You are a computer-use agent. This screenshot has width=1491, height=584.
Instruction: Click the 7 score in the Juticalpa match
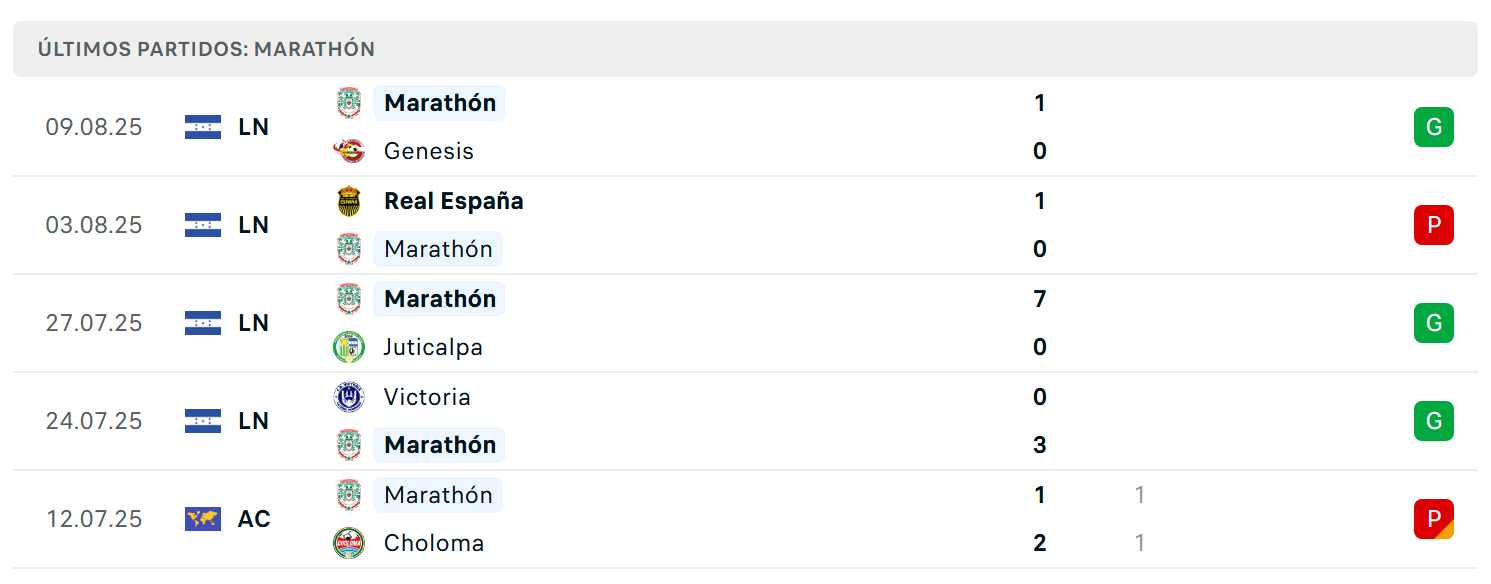(x=1040, y=299)
